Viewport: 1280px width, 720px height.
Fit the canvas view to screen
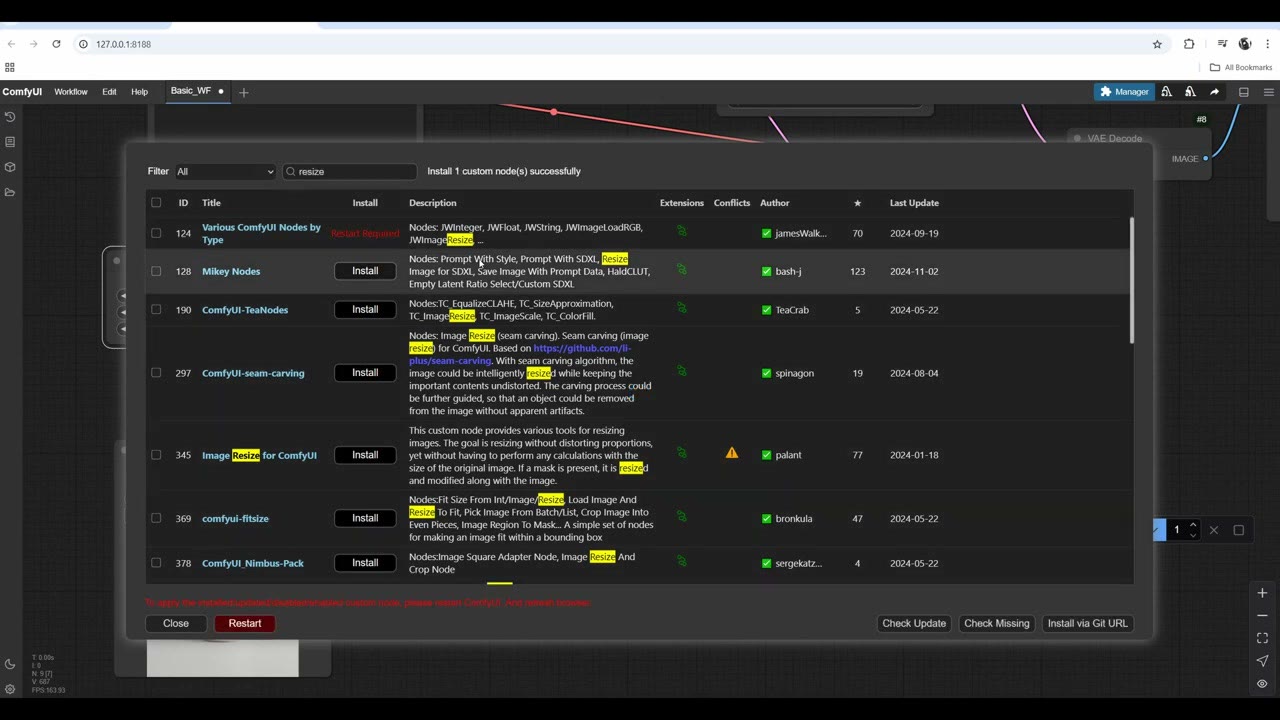point(1262,638)
